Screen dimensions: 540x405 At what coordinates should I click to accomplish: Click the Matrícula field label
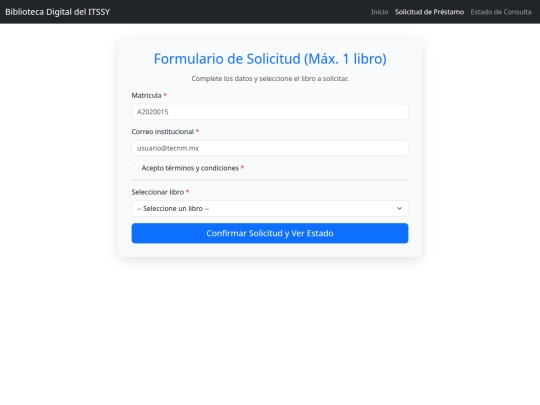(146, 95)
